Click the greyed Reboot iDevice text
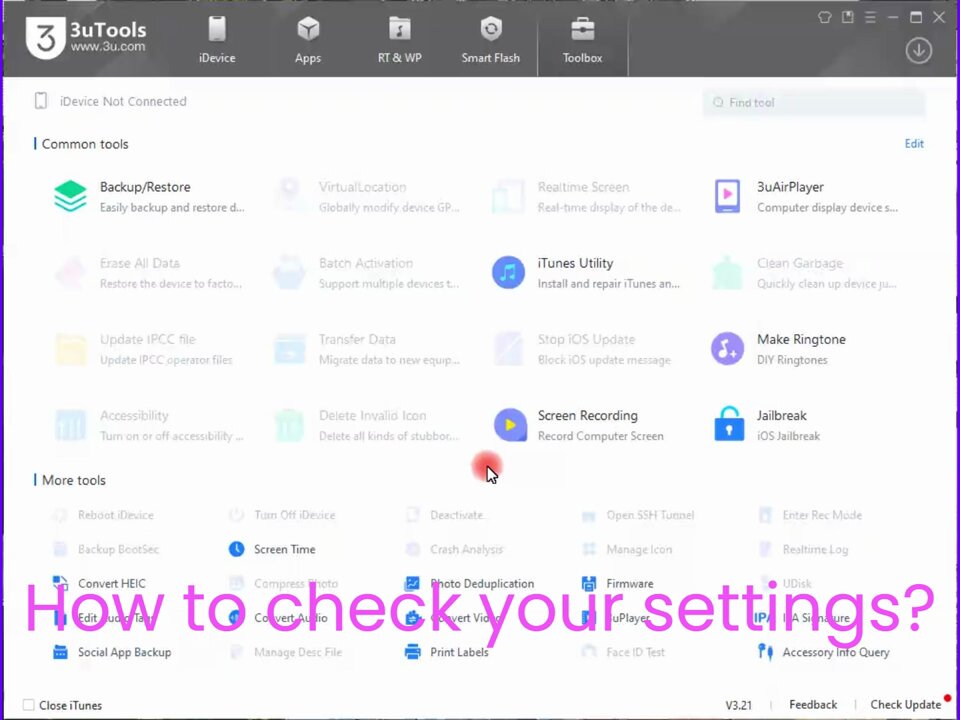The image size is (960, 720). (116, 515)
